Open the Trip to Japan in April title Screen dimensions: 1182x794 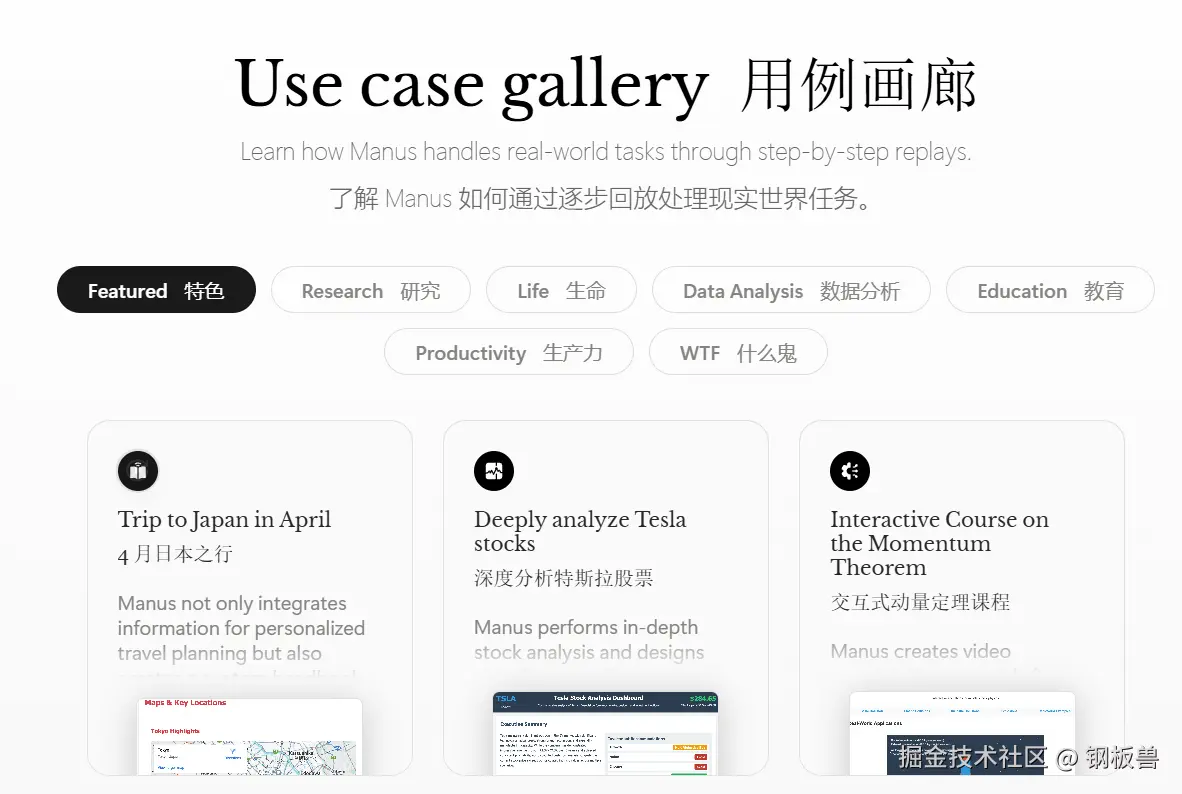click(x=224, y=520)
